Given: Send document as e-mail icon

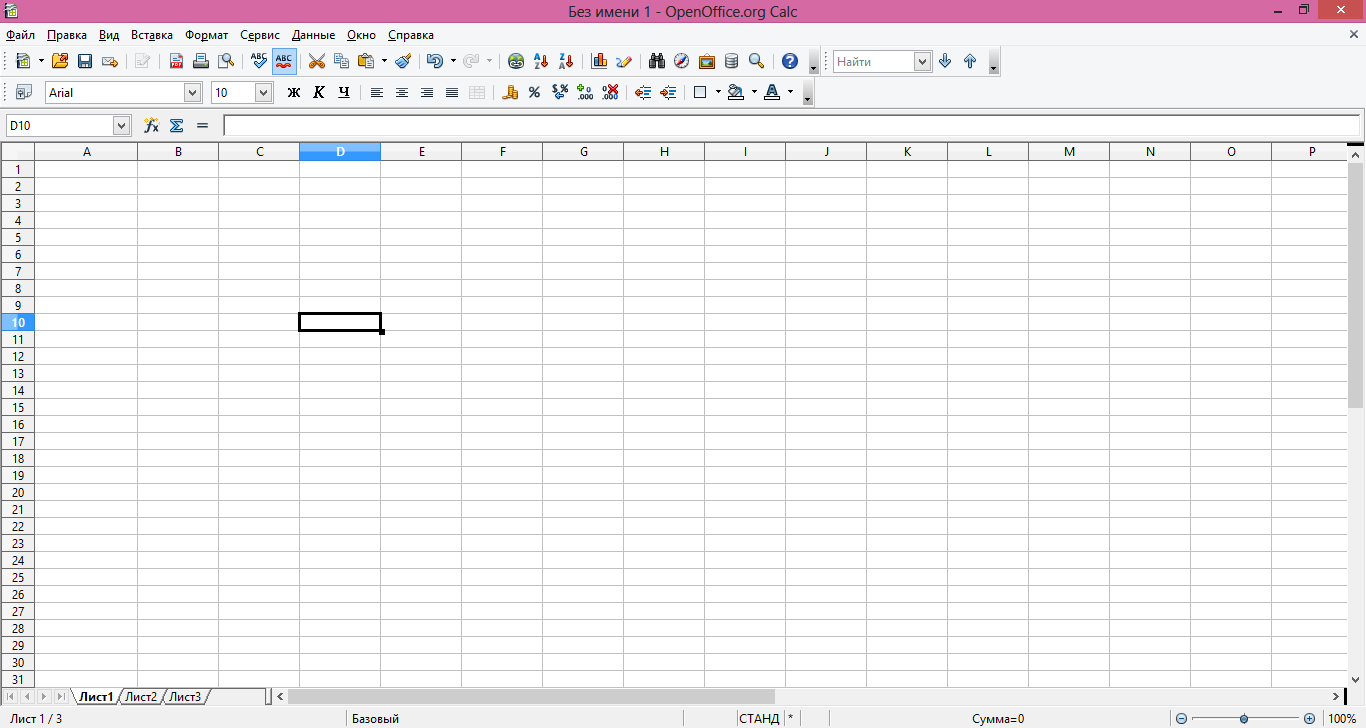Looking at the screenshot, I should pyautogui.click(x=110, y=61).
